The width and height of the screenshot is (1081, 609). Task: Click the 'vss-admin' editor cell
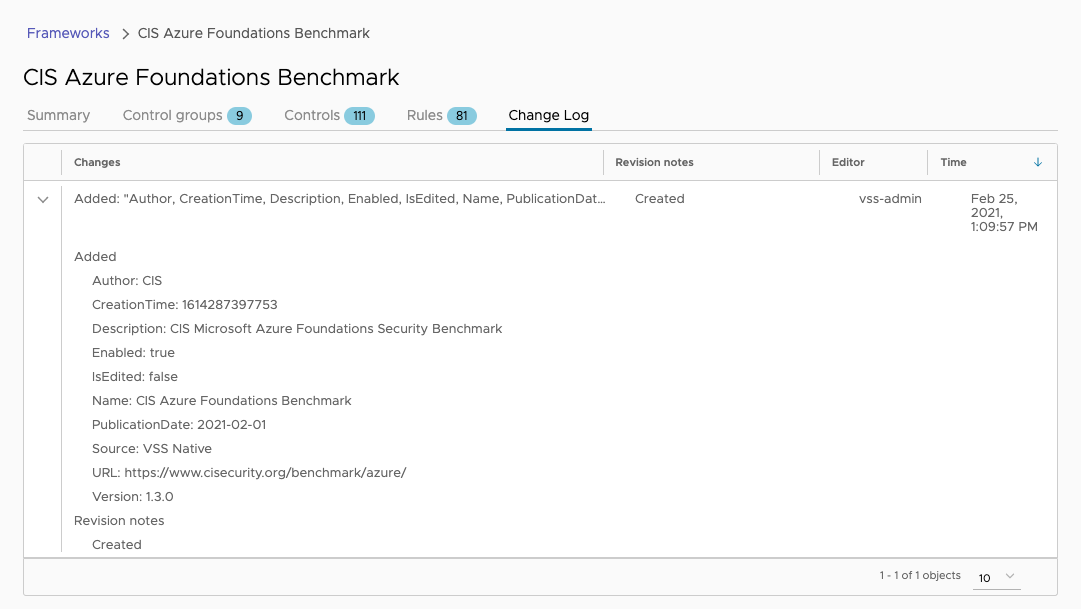click(890, 199)
